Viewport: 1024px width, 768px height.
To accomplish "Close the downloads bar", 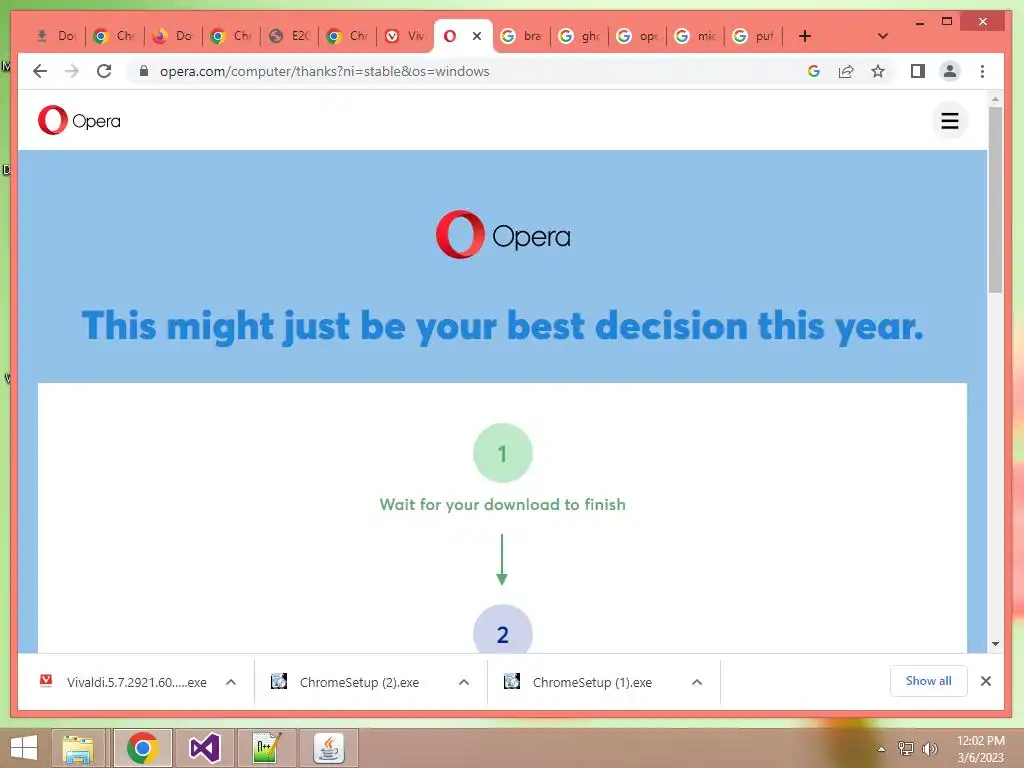I will [x=986, y=681].
